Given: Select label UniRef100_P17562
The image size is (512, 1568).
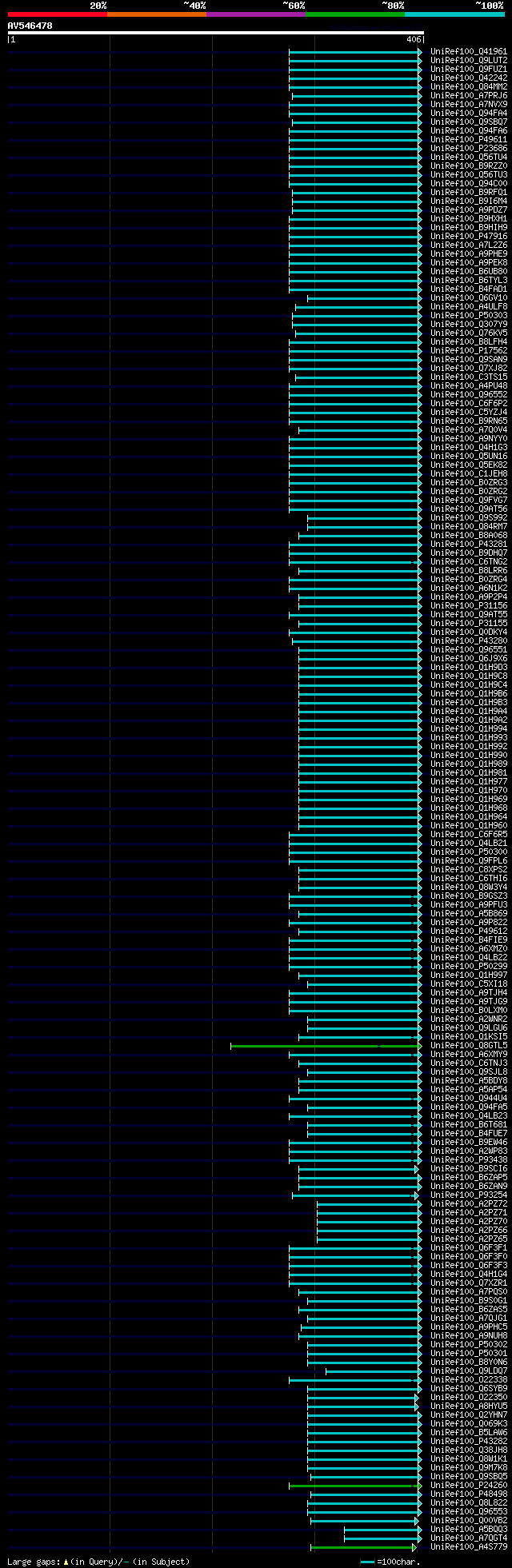Looking at the screenshot, I should [469, 350].
